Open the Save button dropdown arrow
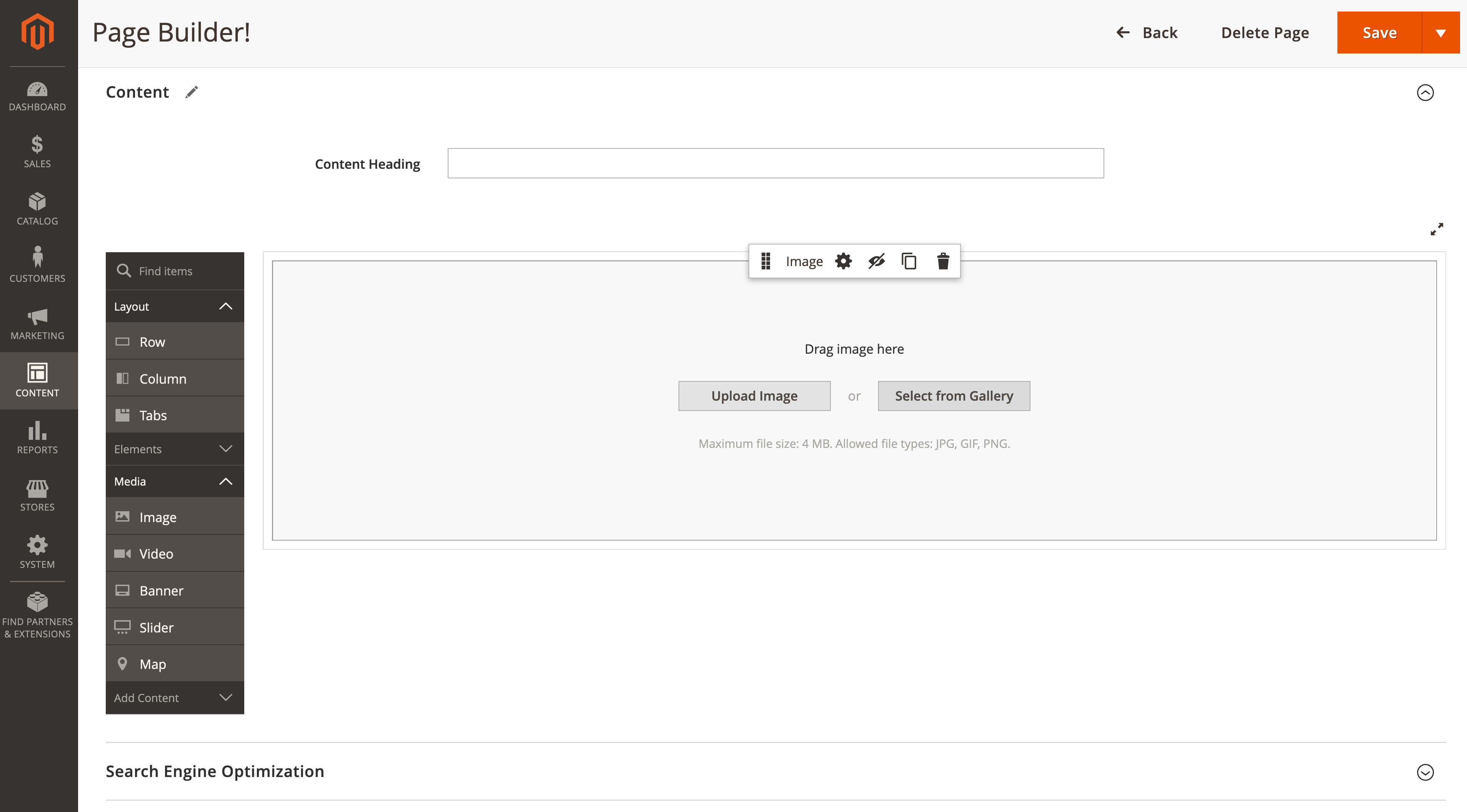1467x812 pixels. [x=1441, y=32]
